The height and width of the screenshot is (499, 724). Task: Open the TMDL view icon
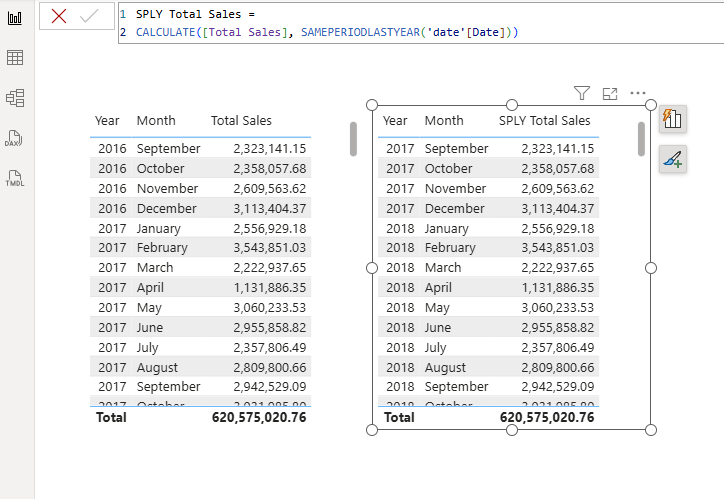(x=15, y=178)
